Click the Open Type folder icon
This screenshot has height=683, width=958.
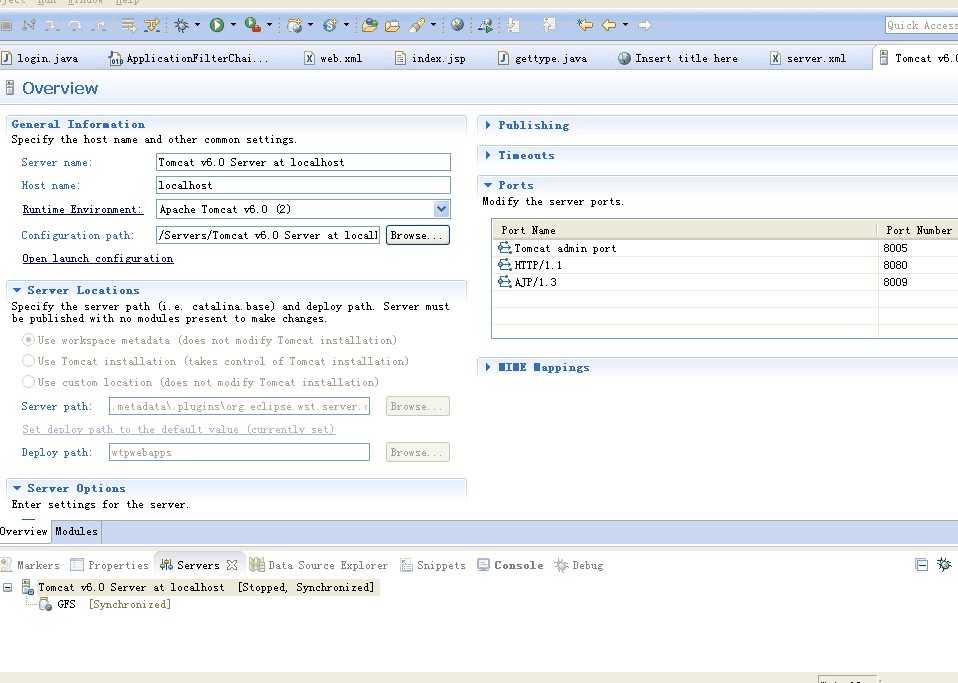369,25
